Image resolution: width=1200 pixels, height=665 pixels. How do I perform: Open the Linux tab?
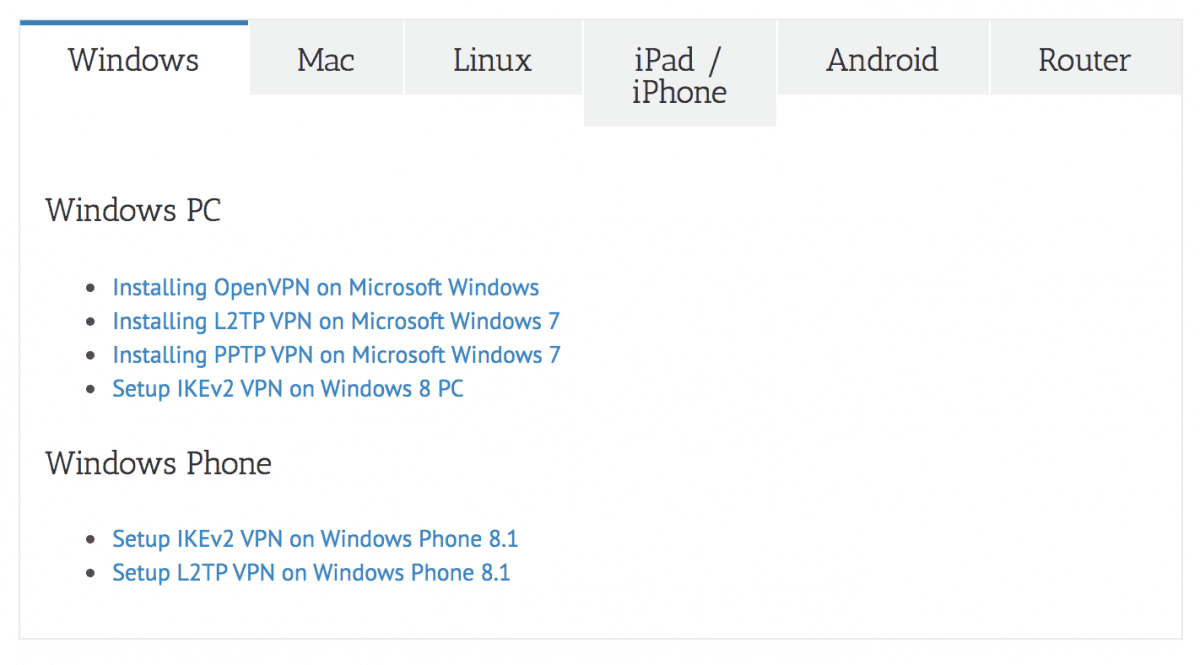pyautogui.click(x=493, y=60)
